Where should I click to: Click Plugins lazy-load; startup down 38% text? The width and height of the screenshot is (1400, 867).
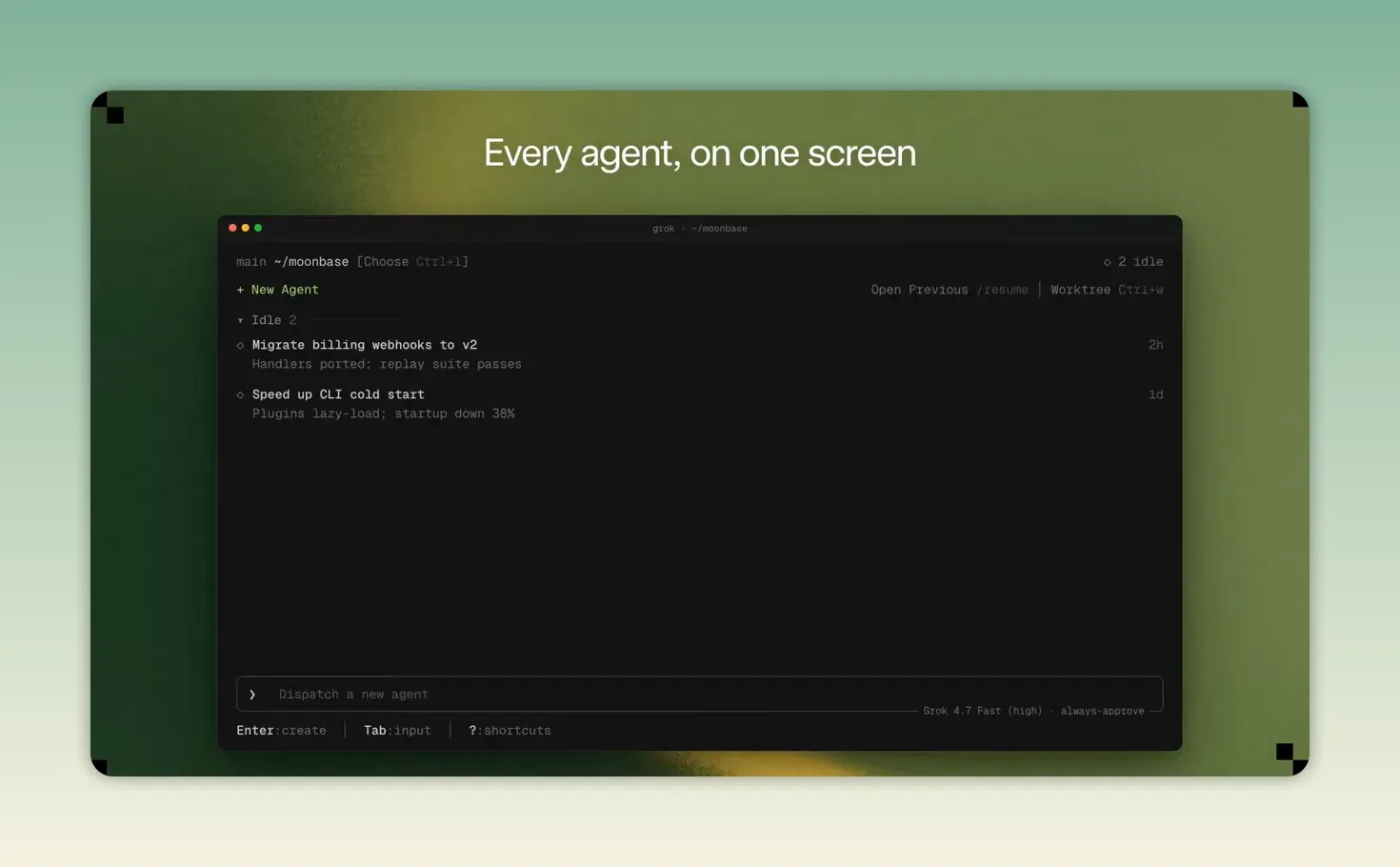383,413
